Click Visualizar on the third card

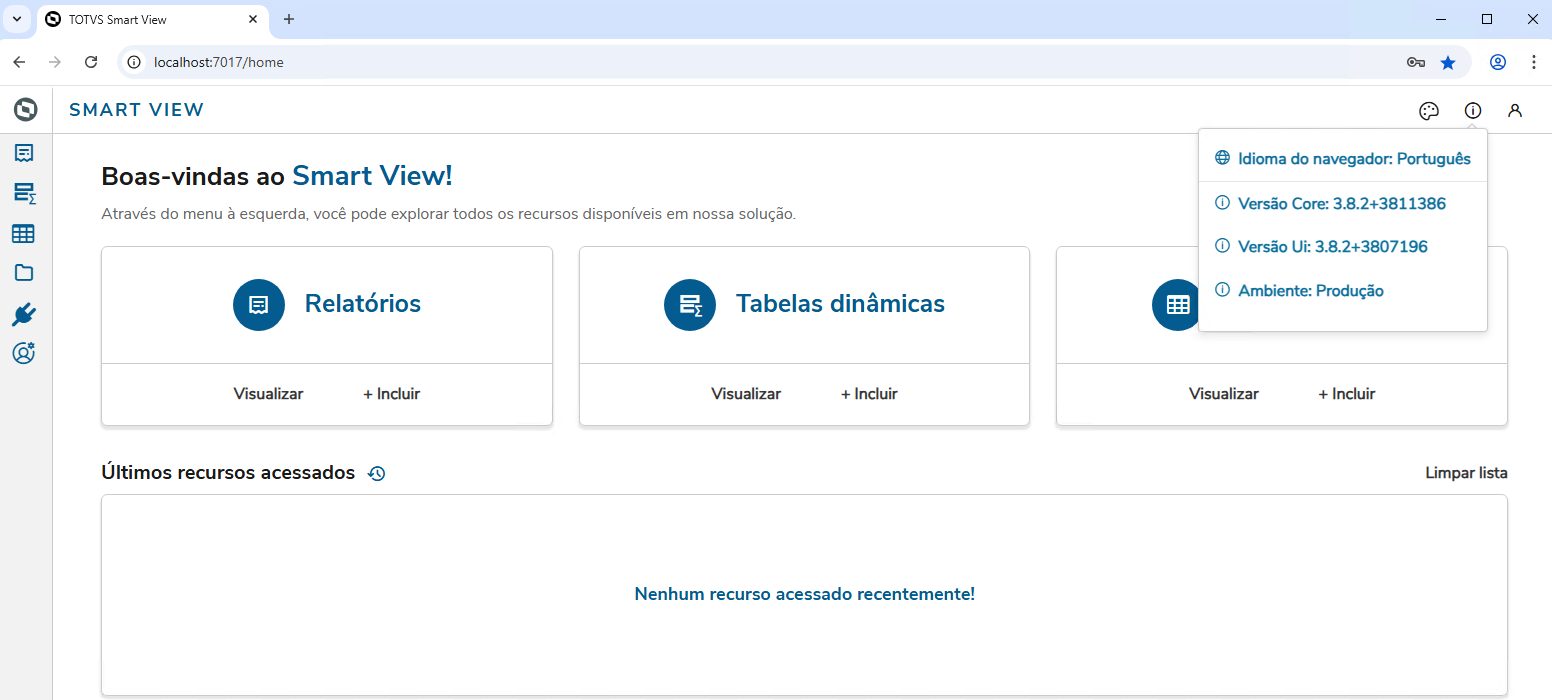(1224, 394)
